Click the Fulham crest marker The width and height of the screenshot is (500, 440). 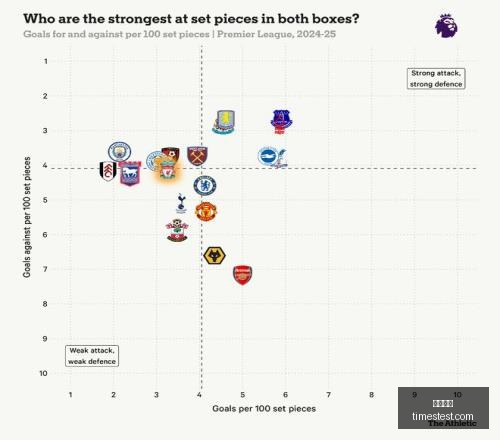pyautogui.click(x=108, y=171)
